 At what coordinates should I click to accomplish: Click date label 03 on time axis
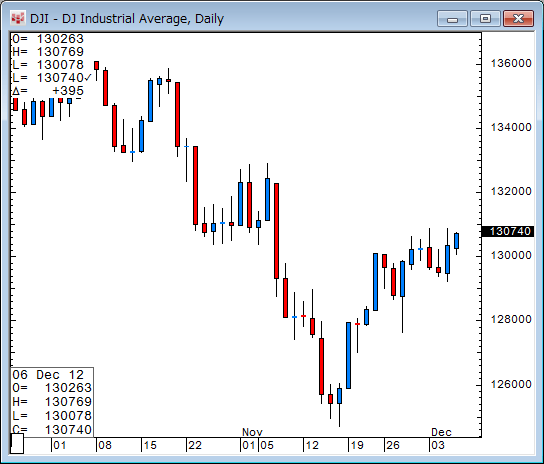(437, 445)
